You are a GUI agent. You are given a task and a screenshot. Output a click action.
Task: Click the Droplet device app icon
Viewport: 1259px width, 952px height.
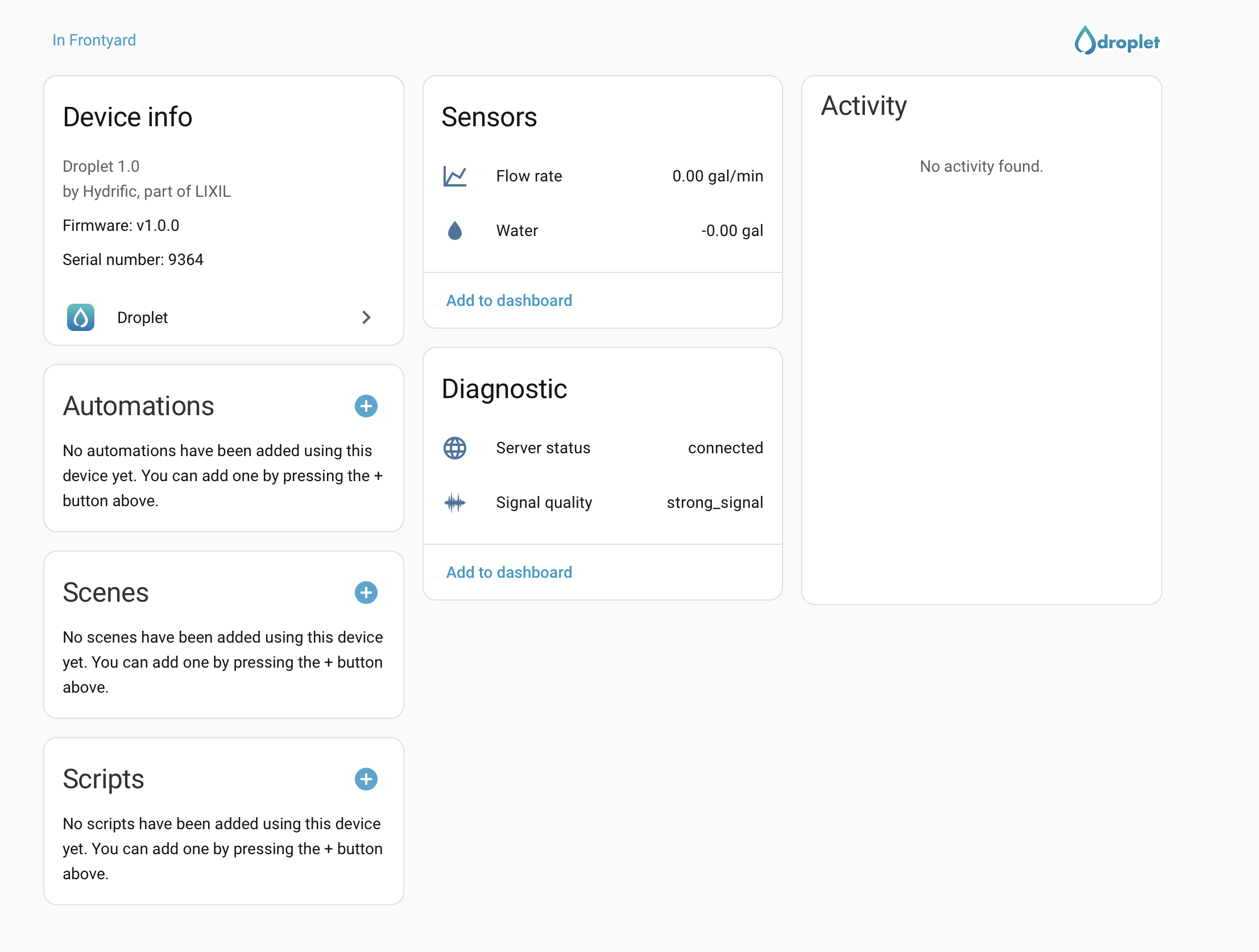(x=80, y=318)
